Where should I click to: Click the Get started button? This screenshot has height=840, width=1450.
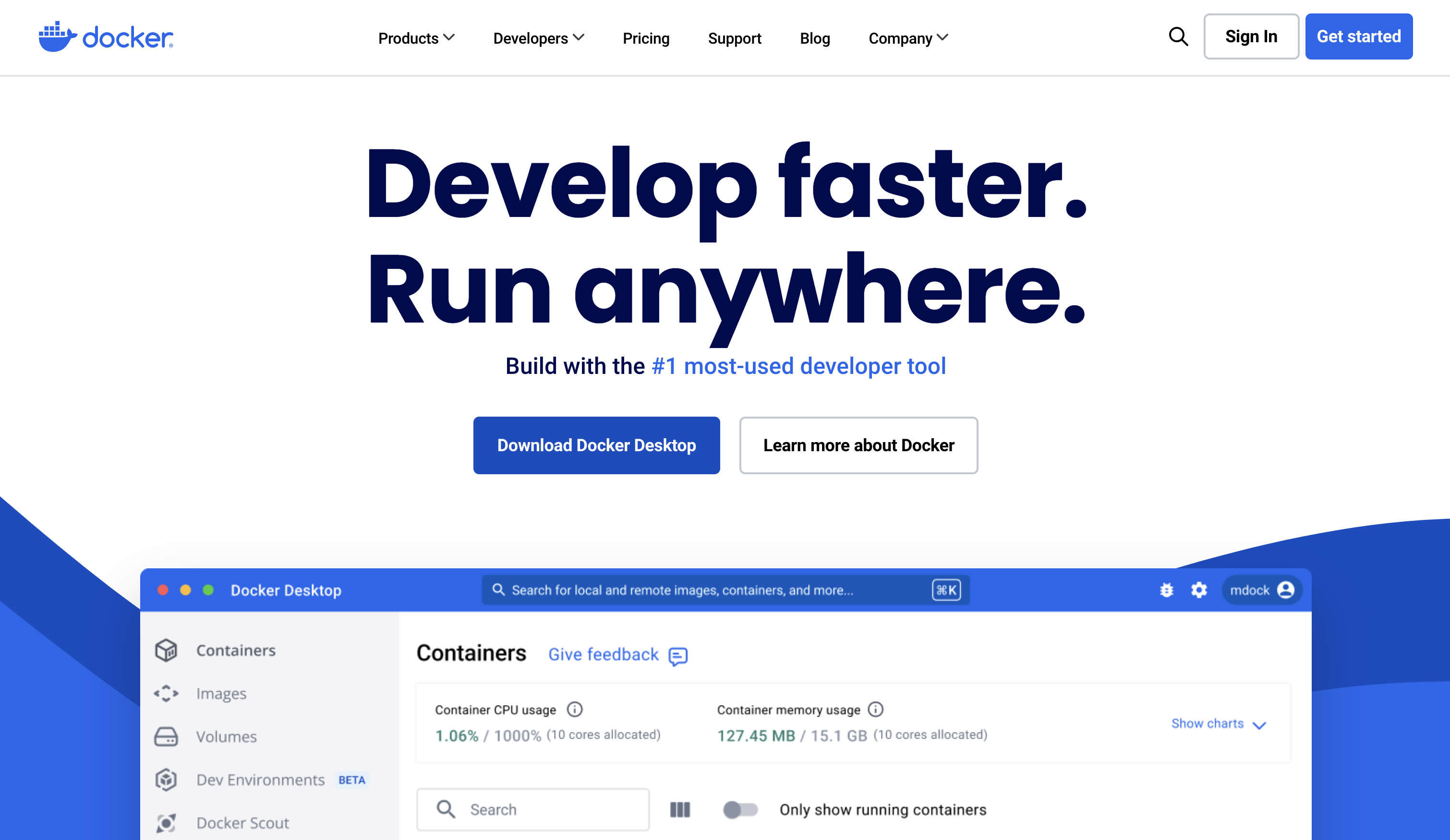point(1358,36)
